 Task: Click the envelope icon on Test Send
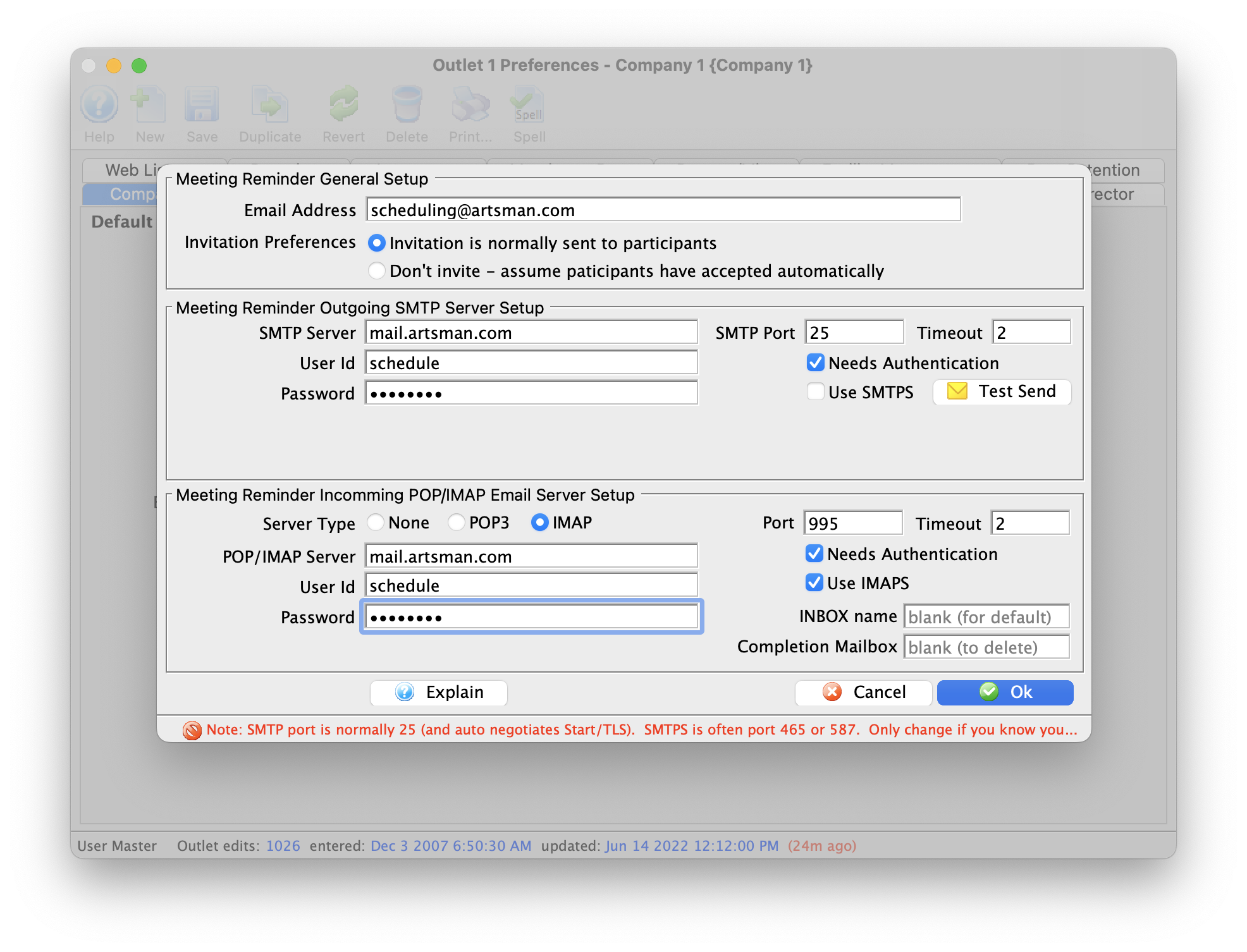pos(957,391)
